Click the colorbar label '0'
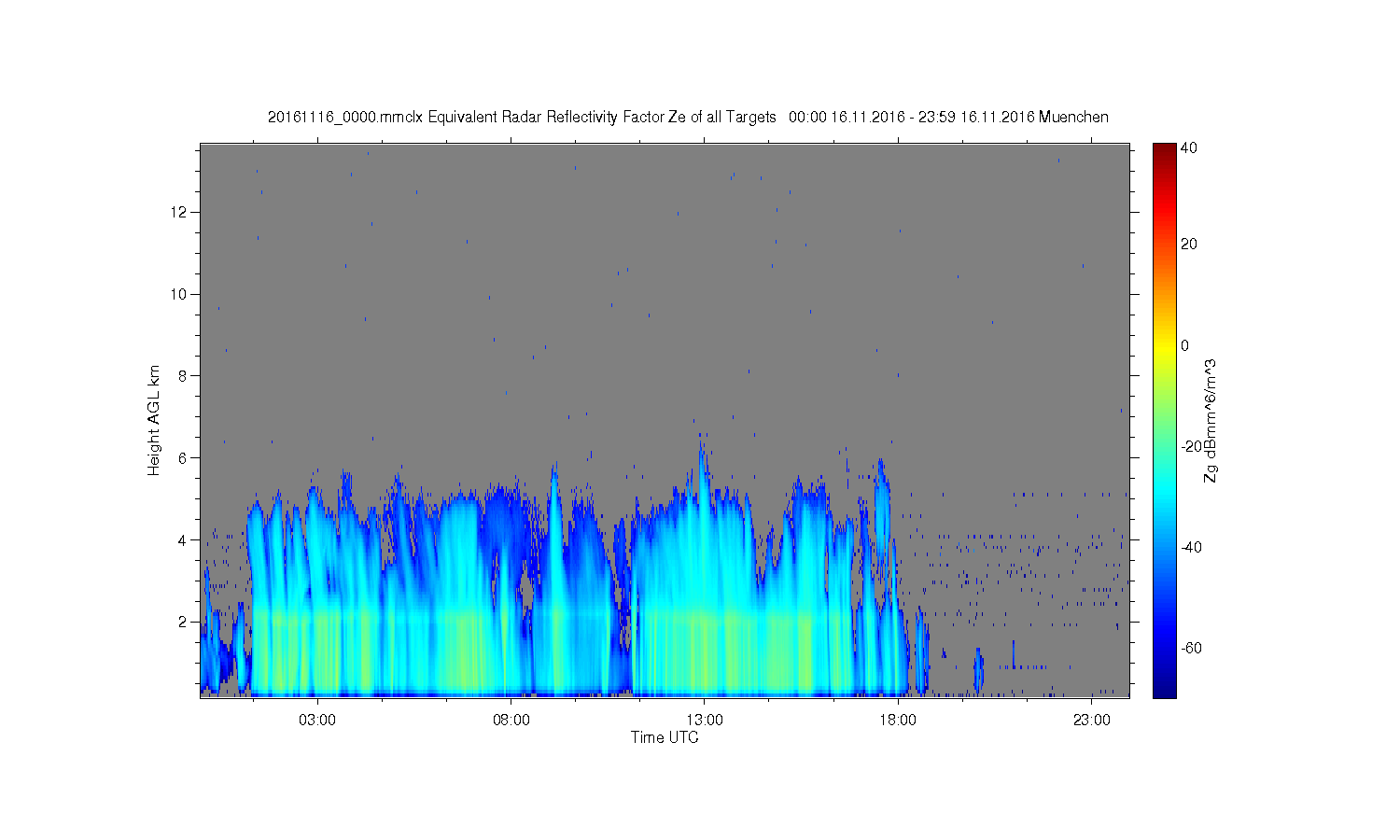1400x840 pixels. (x=1185, y=345)
